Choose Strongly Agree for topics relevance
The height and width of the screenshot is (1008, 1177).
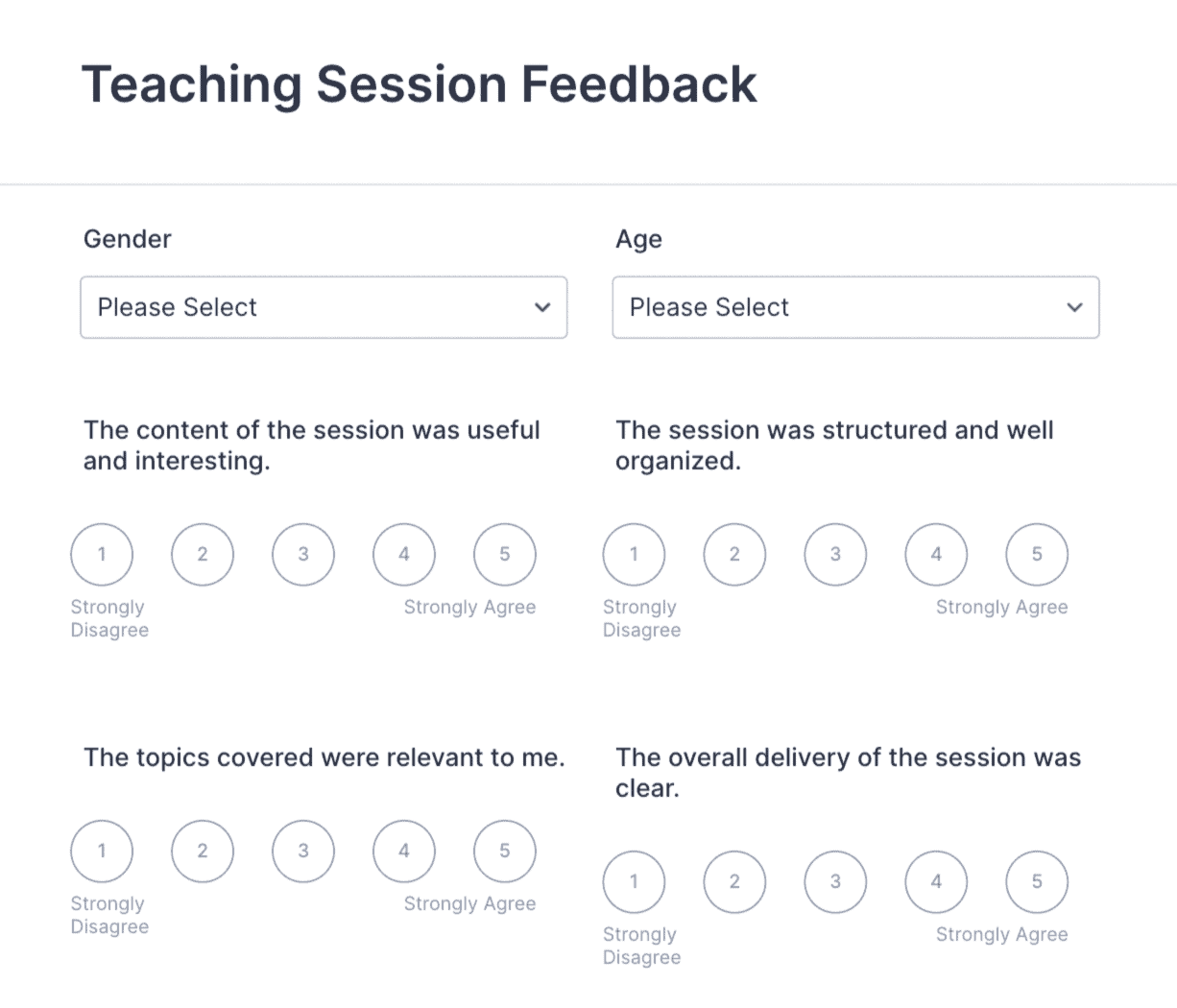click(504, 851)
